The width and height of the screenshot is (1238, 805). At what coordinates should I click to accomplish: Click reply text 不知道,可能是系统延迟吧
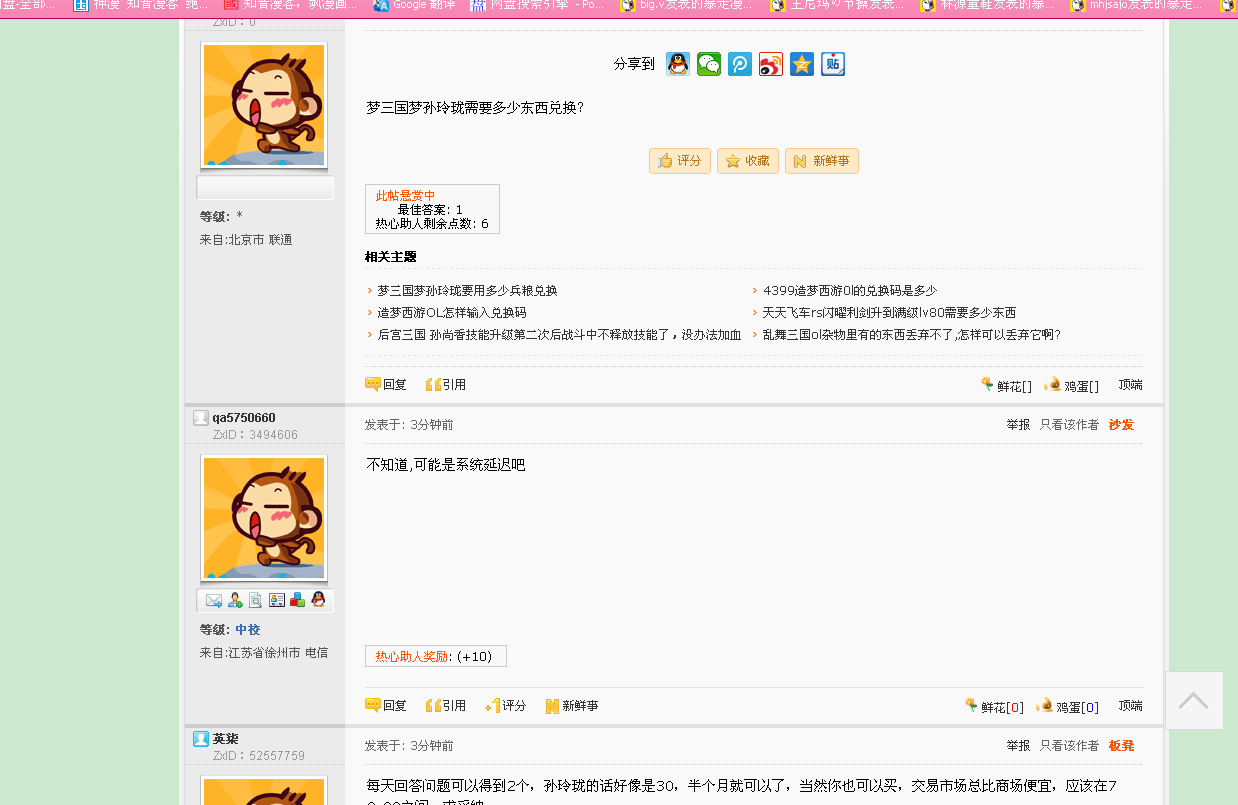tap(446, 465)
